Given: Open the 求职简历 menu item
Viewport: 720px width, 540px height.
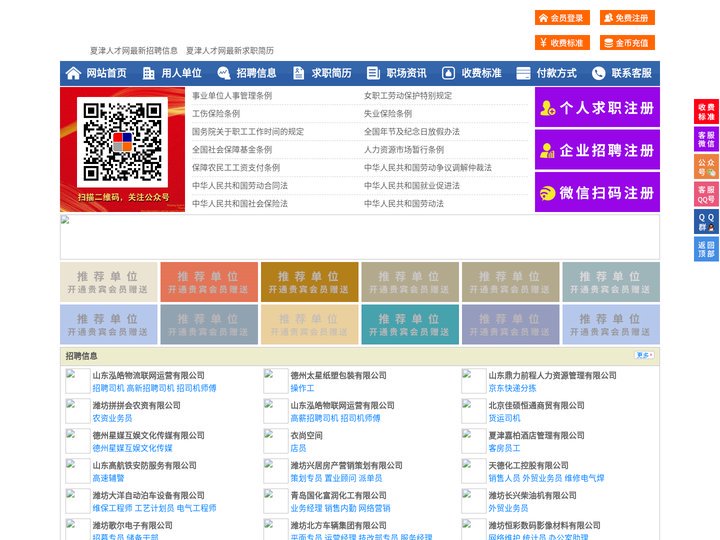Looking at the screenshot, I should click(x=332, y=73).
